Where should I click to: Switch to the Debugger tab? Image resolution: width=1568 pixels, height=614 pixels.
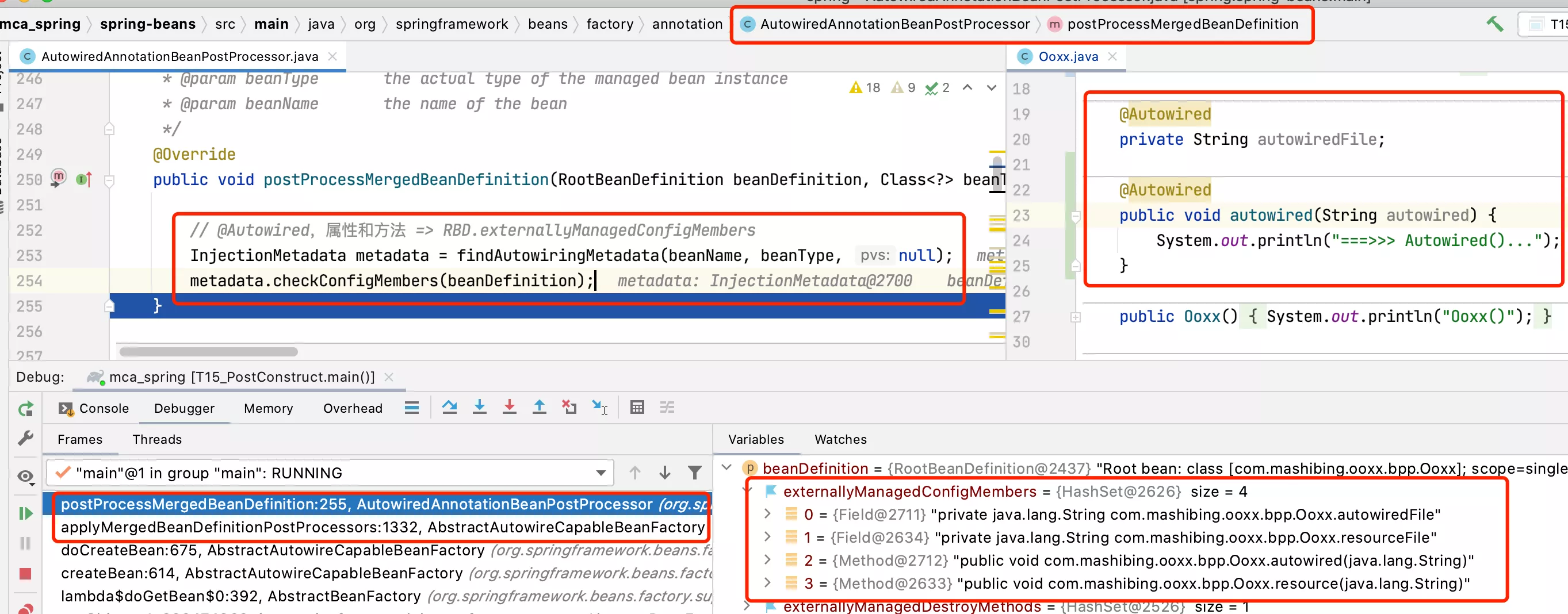click(x=185, y=408)
